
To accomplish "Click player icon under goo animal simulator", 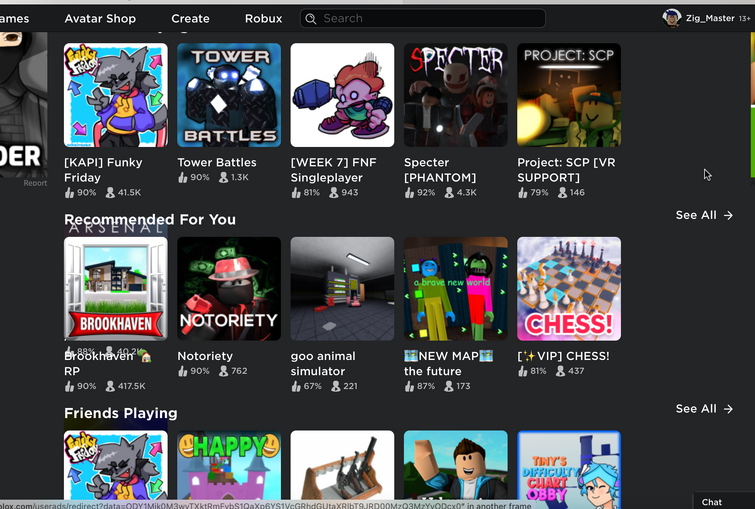I will (x=336, y=386).
